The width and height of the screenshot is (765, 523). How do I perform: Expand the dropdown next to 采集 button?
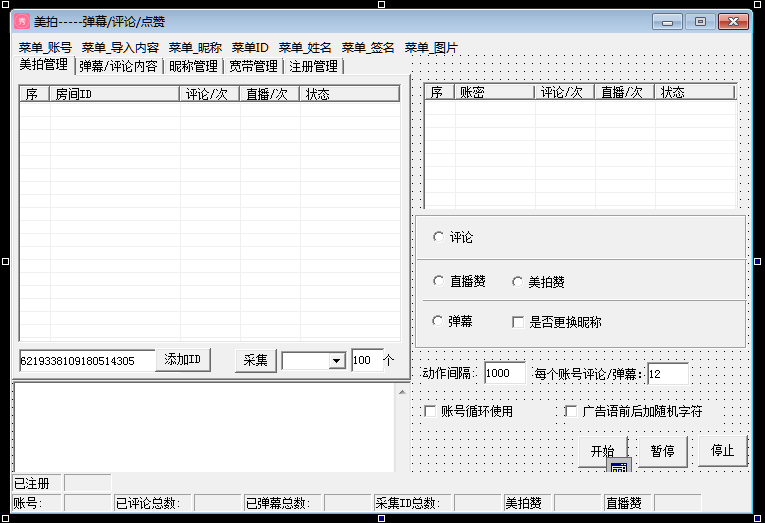coord(336,361)
